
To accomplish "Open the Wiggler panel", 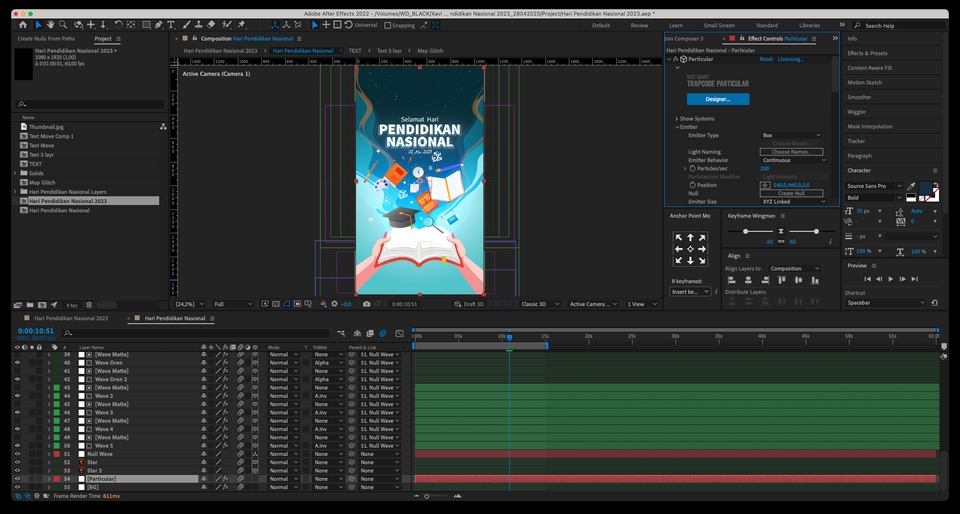I will click(x=857, y=112).
